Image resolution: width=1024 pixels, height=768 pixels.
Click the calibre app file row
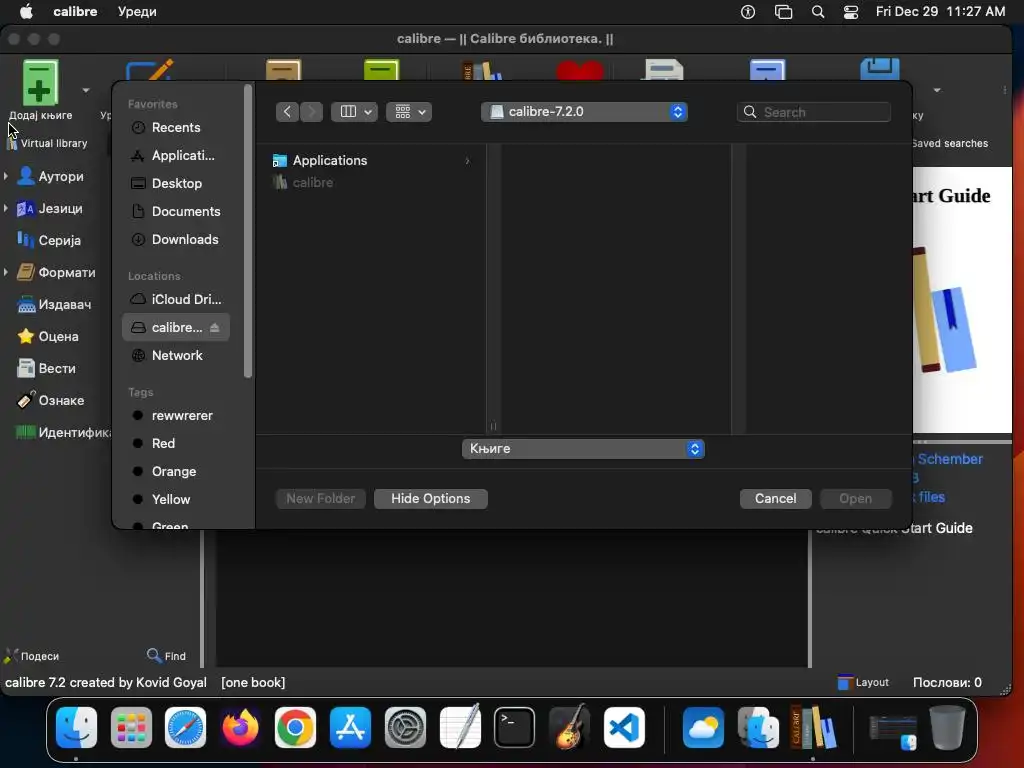click(371, 183)
